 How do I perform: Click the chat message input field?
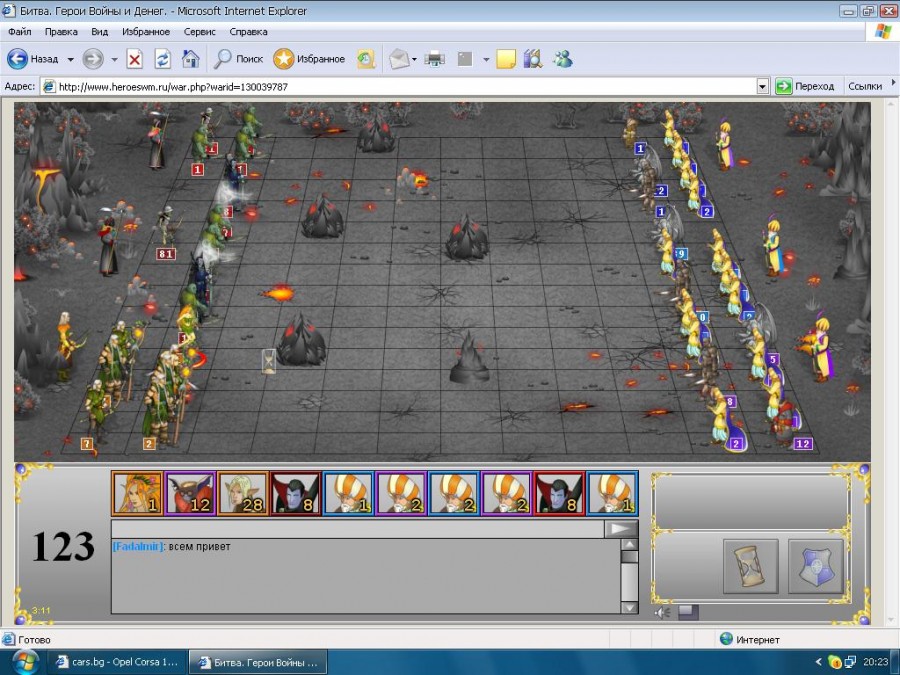tap(358, 529)
